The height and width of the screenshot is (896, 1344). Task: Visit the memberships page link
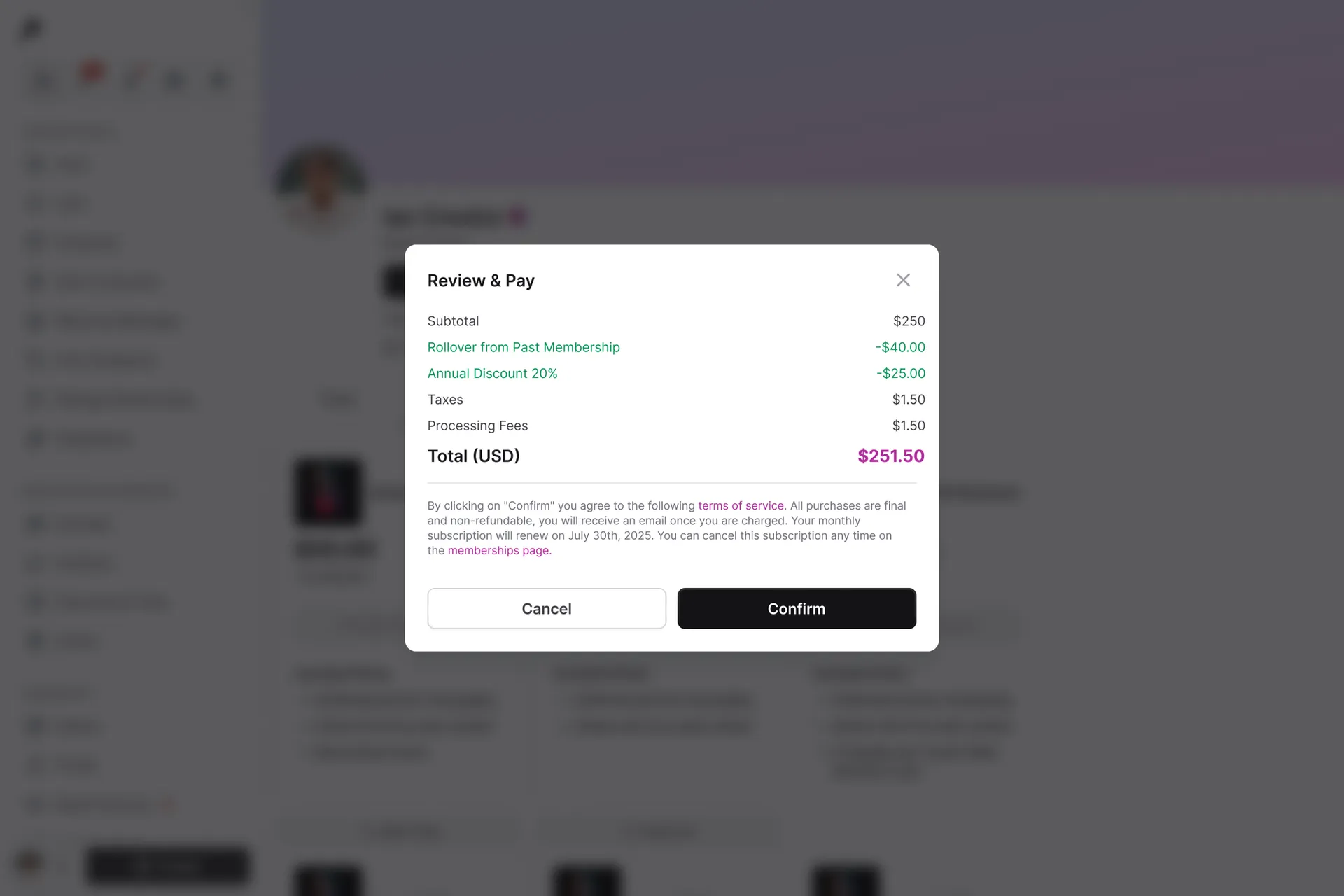point(498,551)
